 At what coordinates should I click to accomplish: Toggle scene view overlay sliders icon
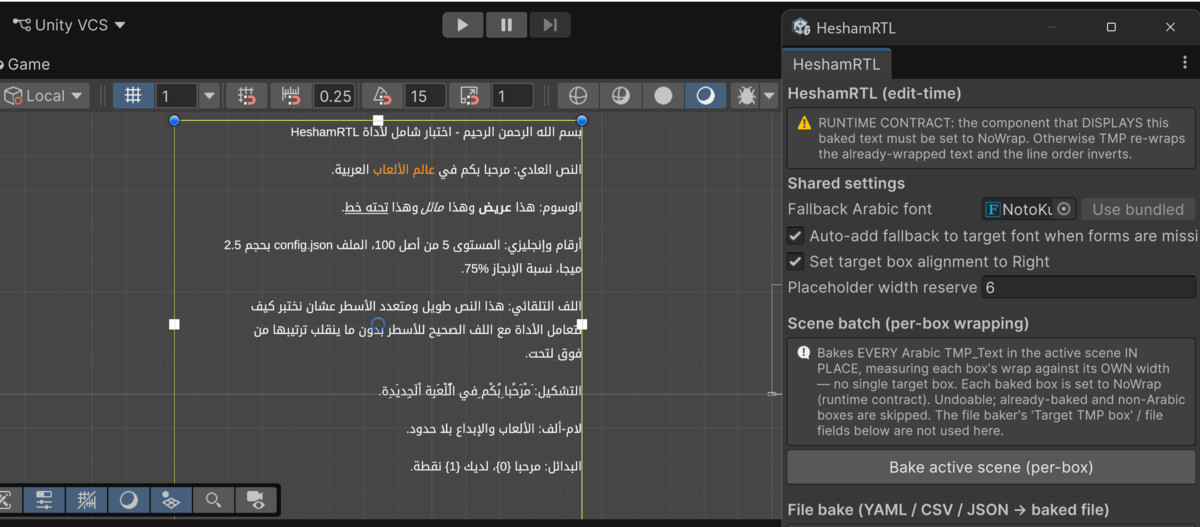pyautogui.click(x=44, y=500)
